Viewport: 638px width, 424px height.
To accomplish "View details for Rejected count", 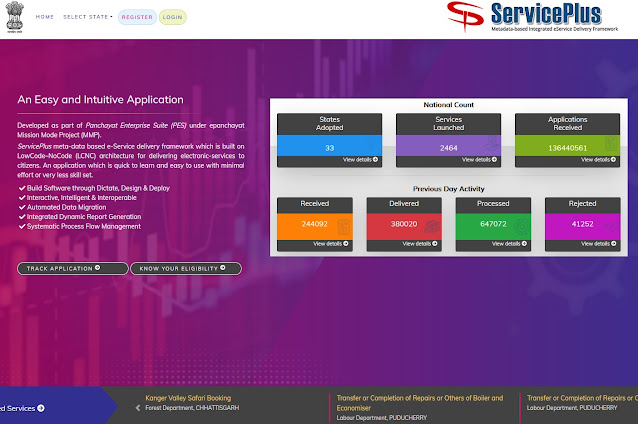I will click(x=599, y=244).
